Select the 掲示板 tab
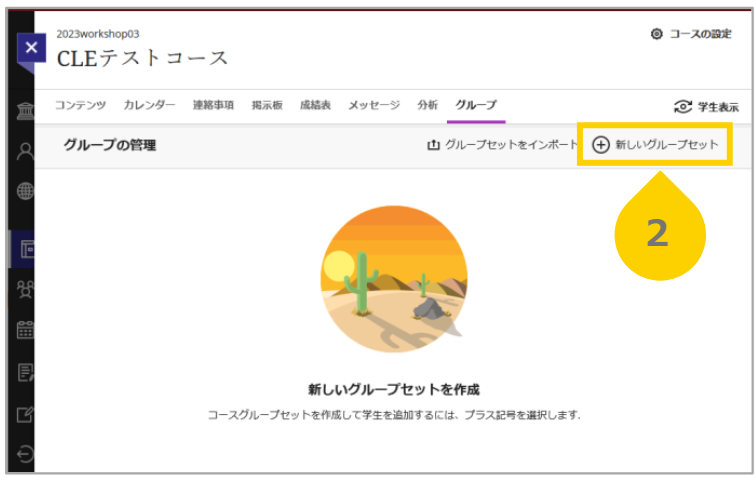The height and width of the screenshot is (478, 756). pyautogui.click(x=267, y=105)
